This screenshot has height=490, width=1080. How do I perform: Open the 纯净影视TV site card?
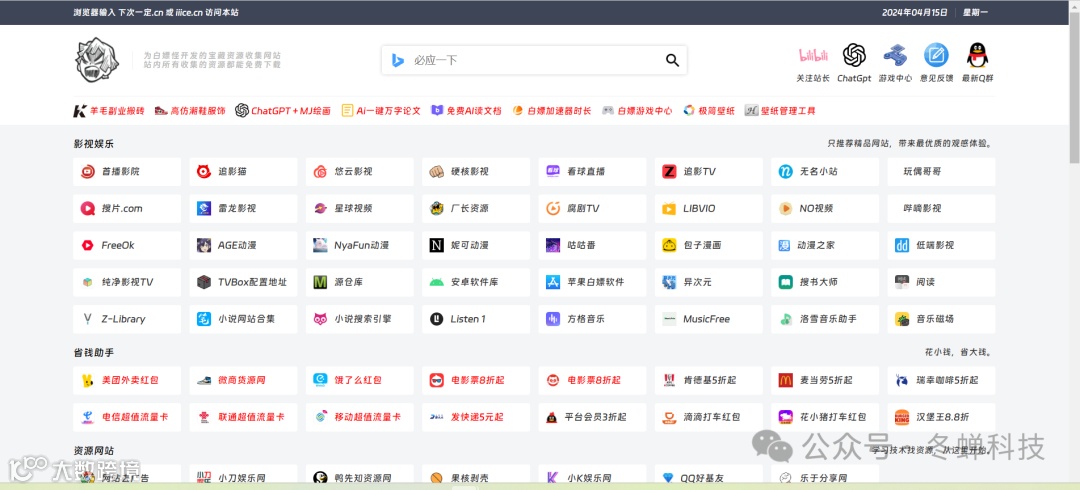tap(127, 283)
